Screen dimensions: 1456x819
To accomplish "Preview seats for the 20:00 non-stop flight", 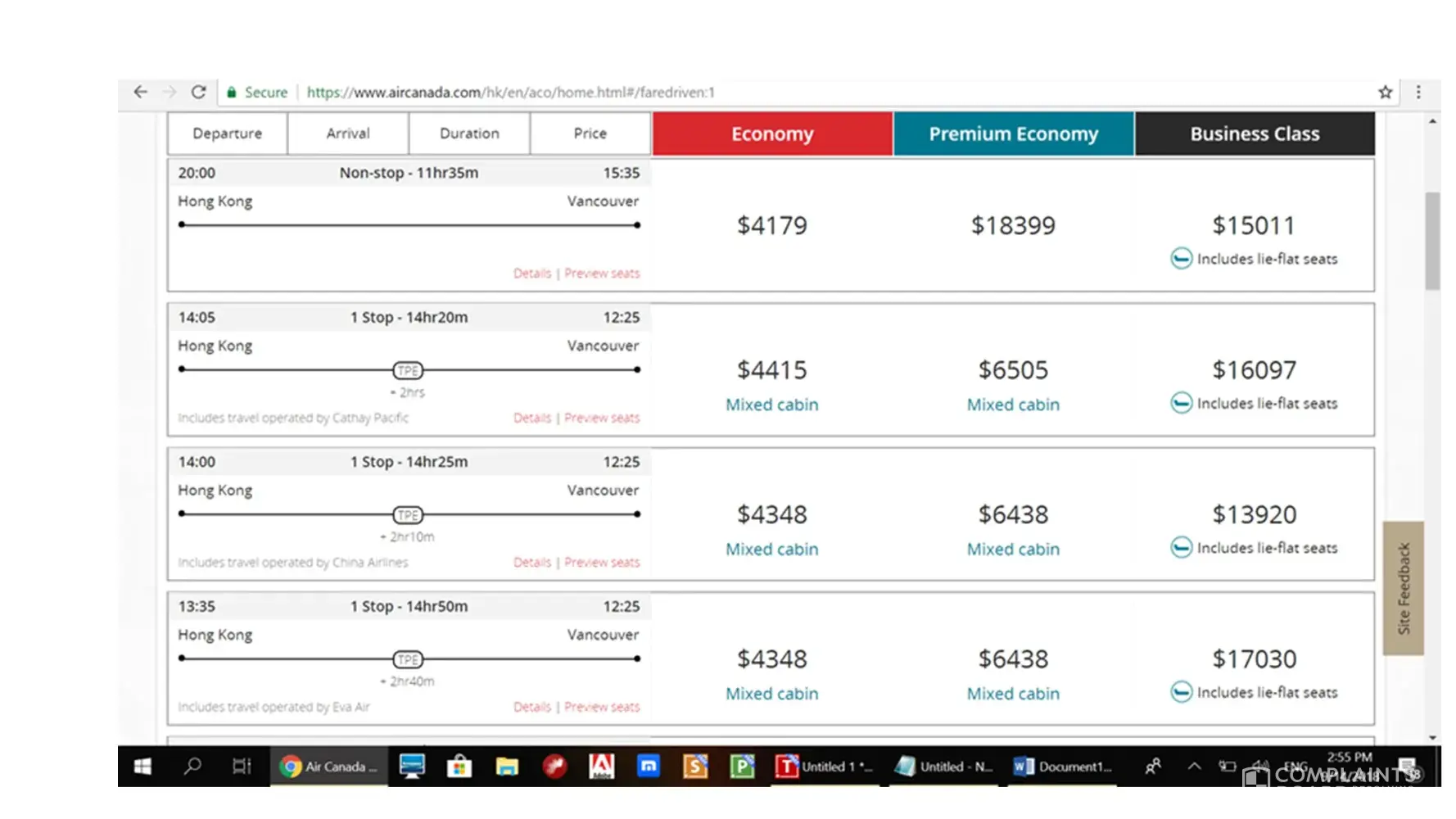I will pos(602,274).
